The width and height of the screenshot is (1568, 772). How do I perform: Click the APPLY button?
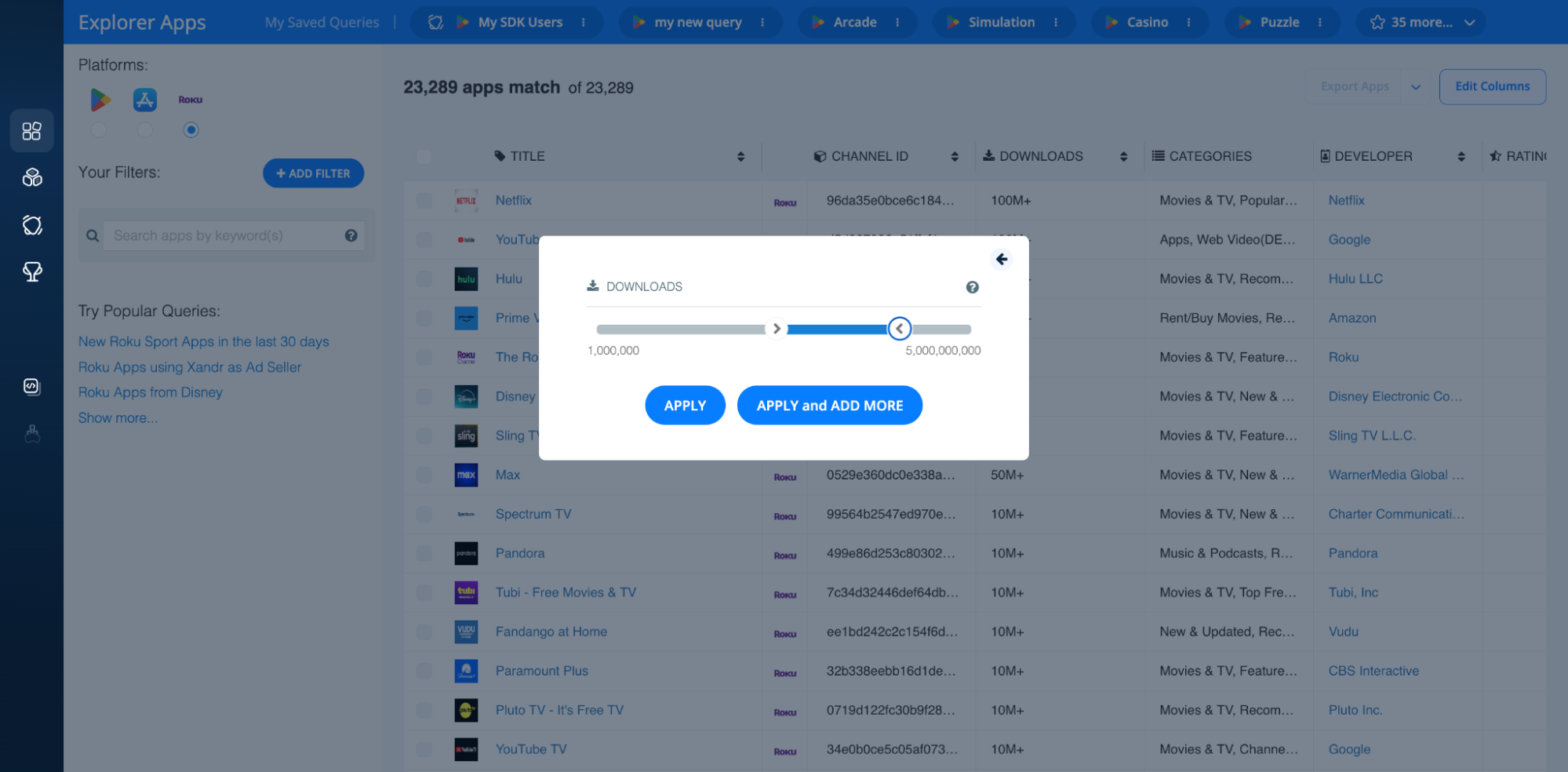pos(685,406)
